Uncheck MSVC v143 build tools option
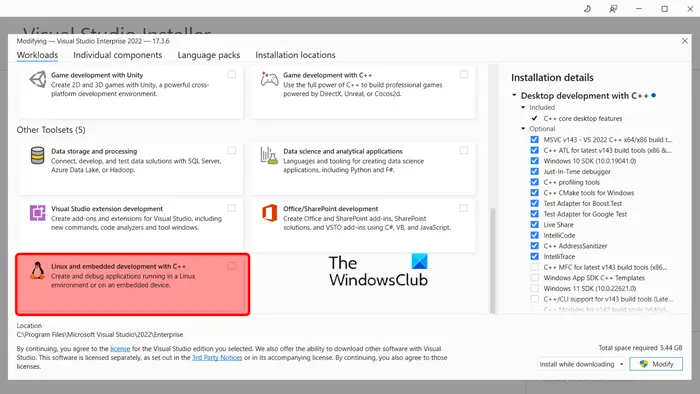Image resolution: width=700 pixels, height=394 pixels. 534,140
